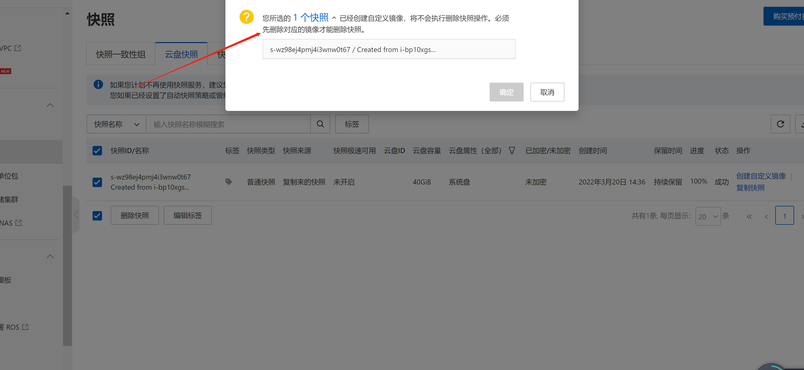804x370 pixels.
Task: Open the VPC sidebar link
Action: coord(5,48)
